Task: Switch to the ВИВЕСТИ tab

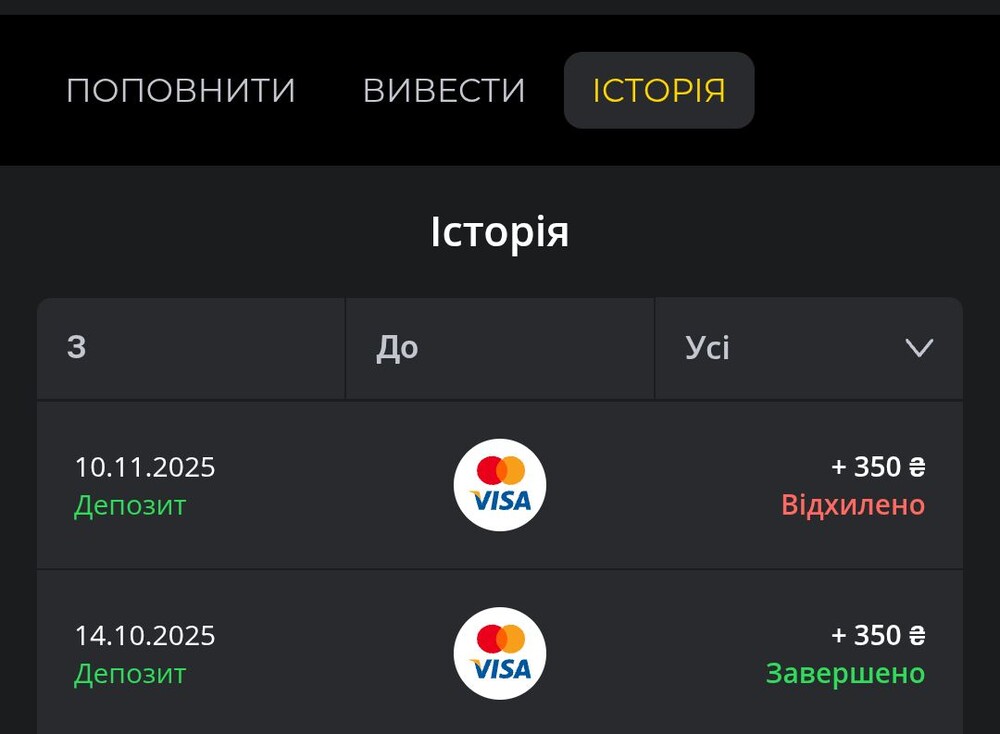Action: [444, 91]
